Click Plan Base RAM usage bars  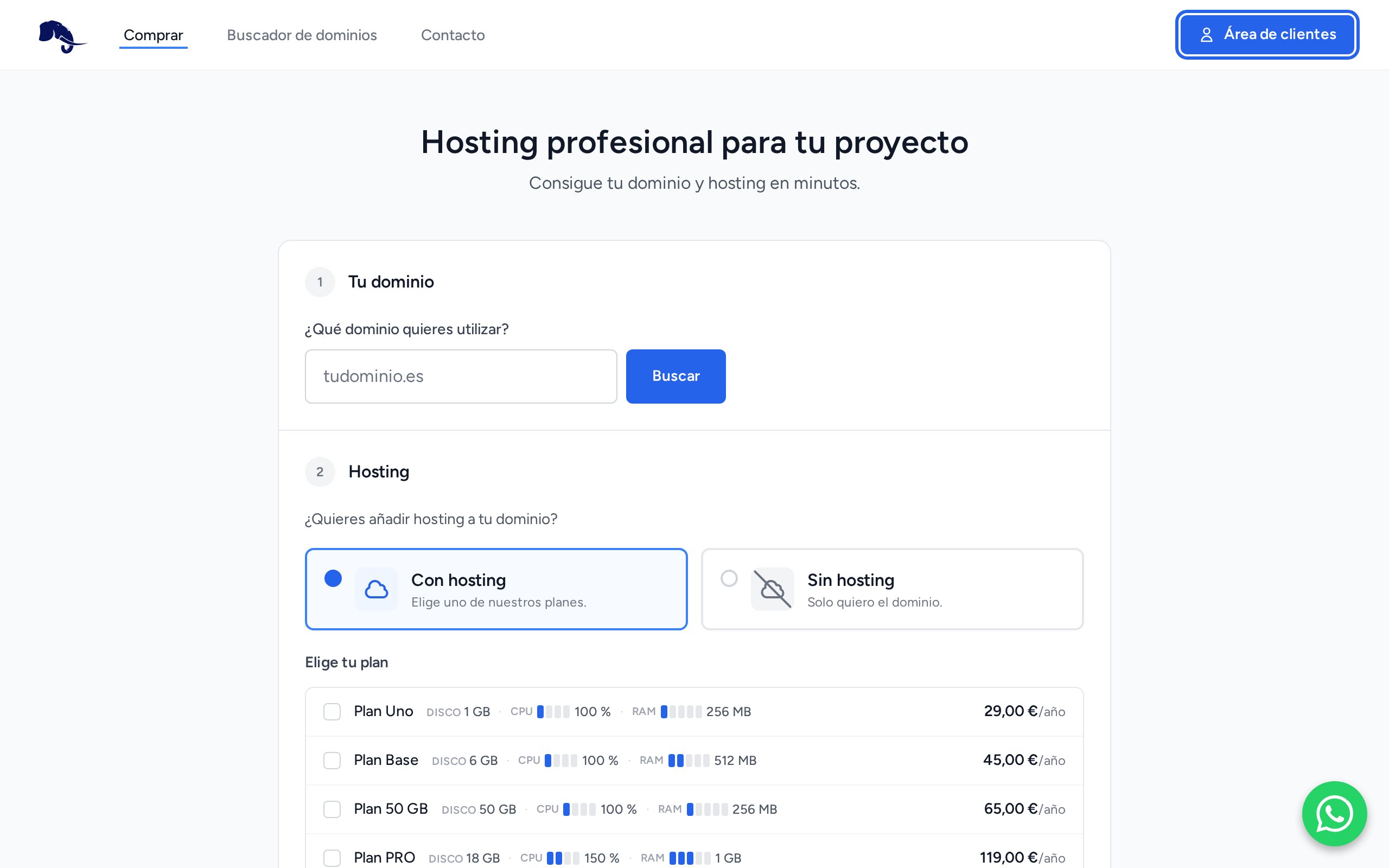pyautogui.click(x=689, y=761)
